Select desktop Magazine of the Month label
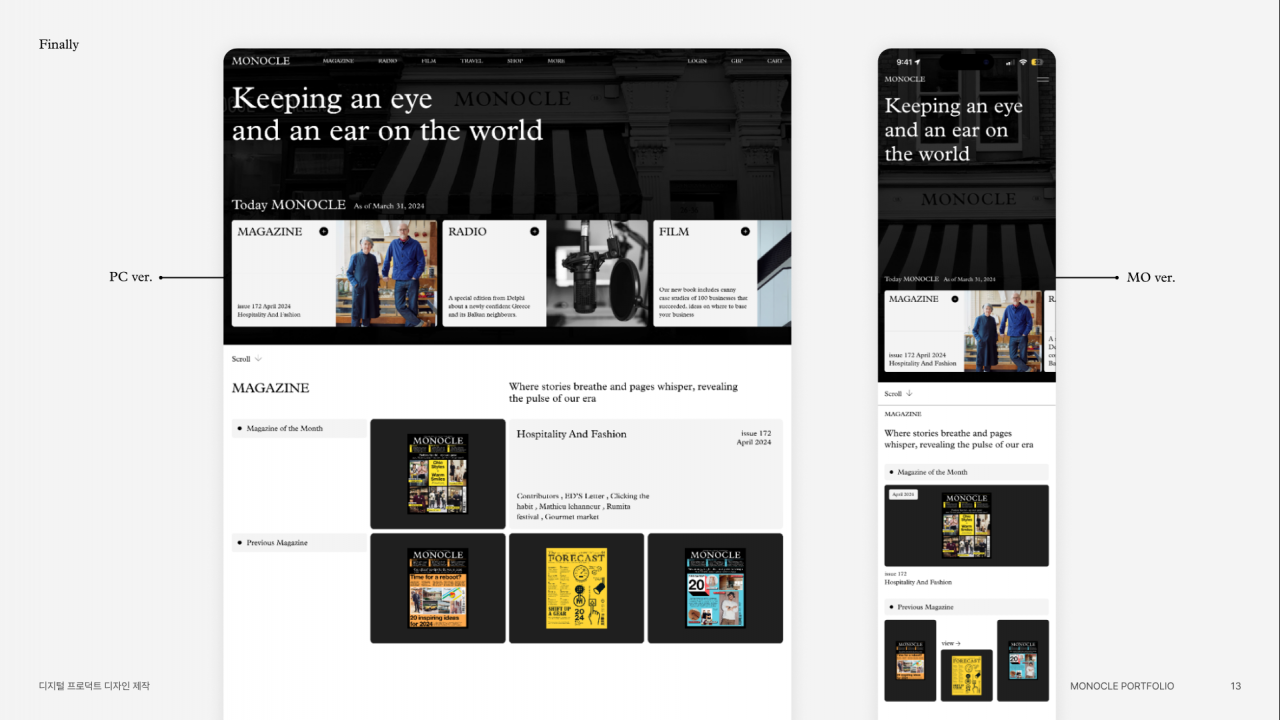This screenshot has width=1280, height=720. pos(285,428)
